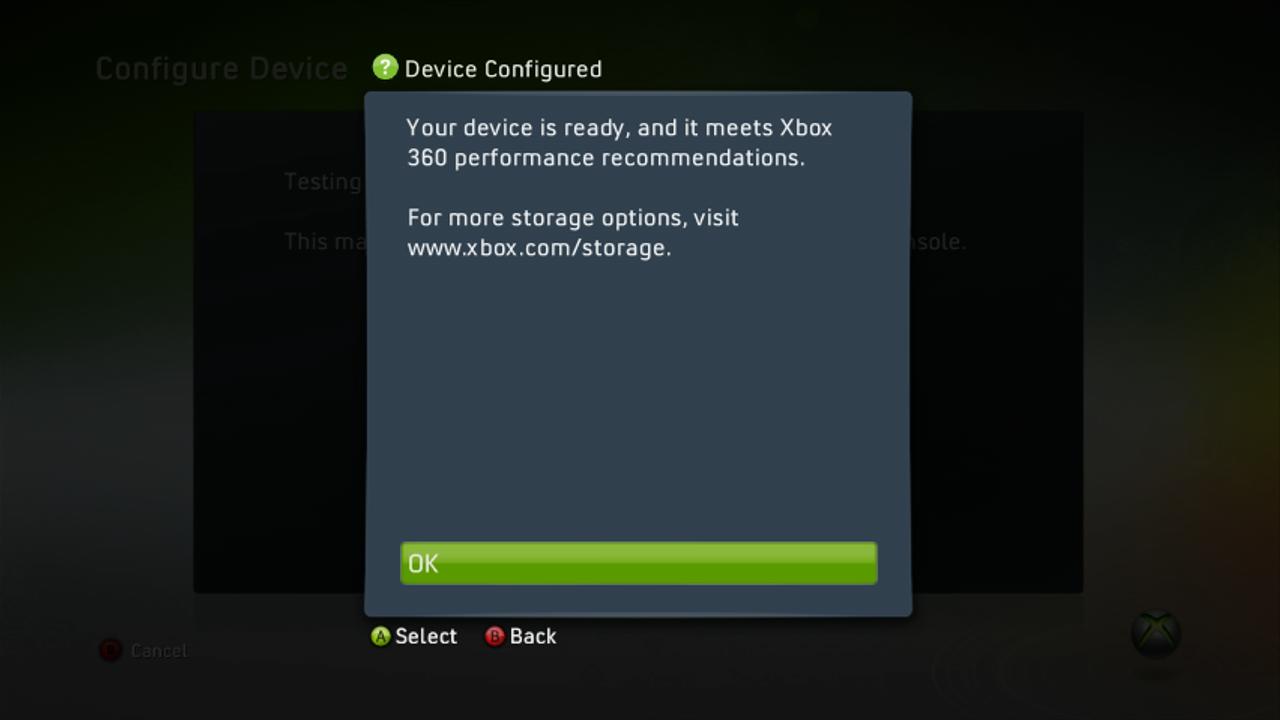
Task: Click the "360 performance recommendations" text line
Action: [x=605, y=158]
